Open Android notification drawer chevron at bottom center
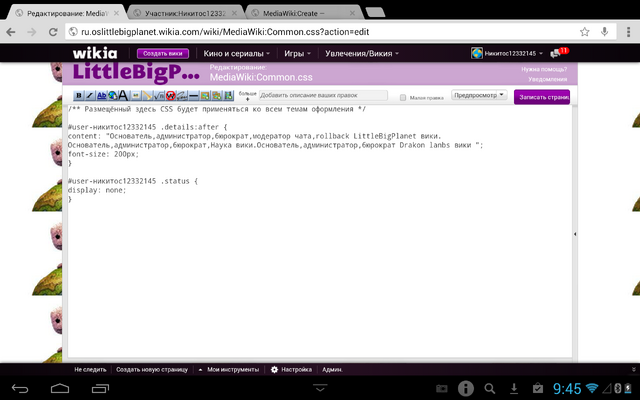The width and height of the screenshot is (640, 400). click(x=320, y=388)
